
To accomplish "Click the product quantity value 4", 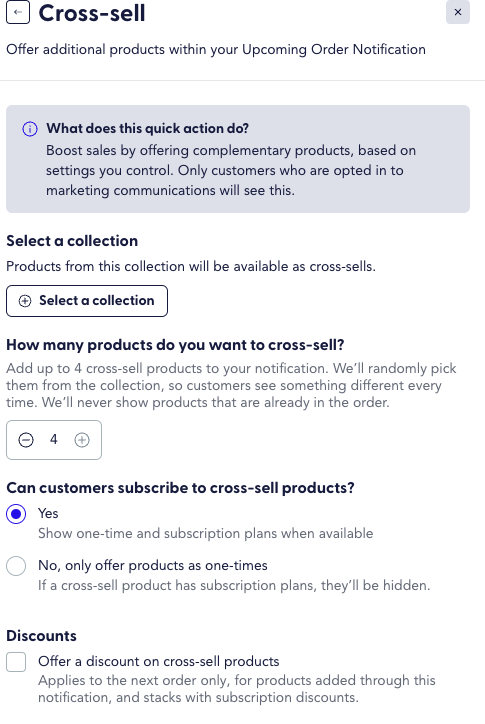I will pyautogui.click(x=54, y=439).
